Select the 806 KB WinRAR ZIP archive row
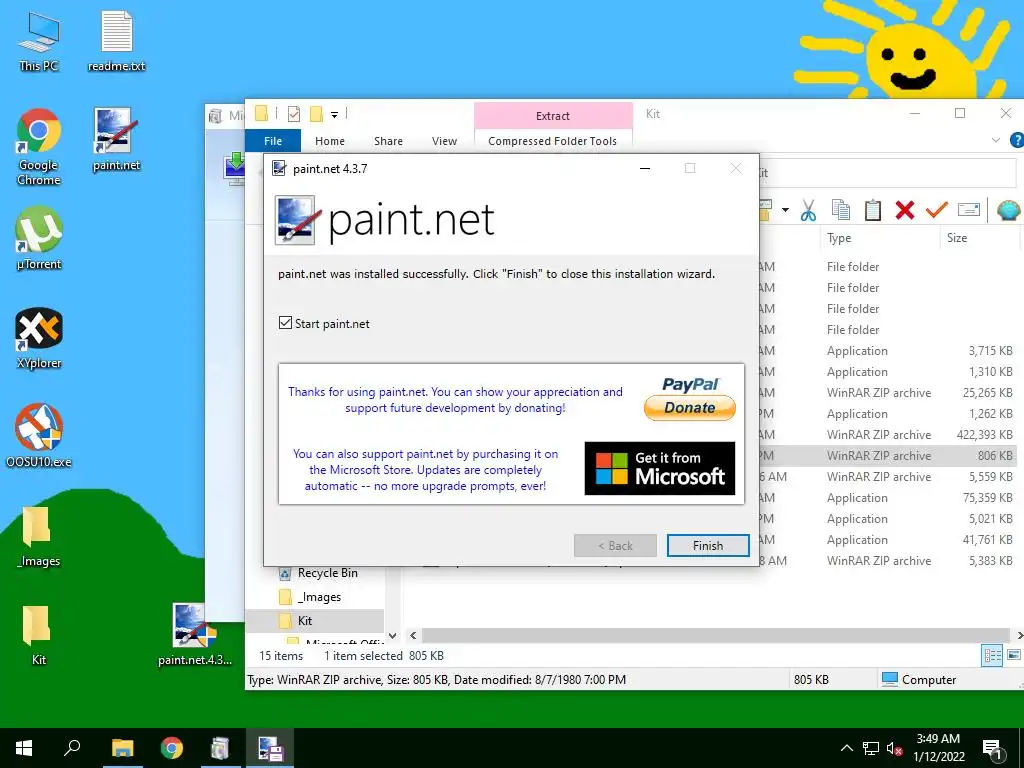This screenshot has height=768, width=1024. [888, 456]
